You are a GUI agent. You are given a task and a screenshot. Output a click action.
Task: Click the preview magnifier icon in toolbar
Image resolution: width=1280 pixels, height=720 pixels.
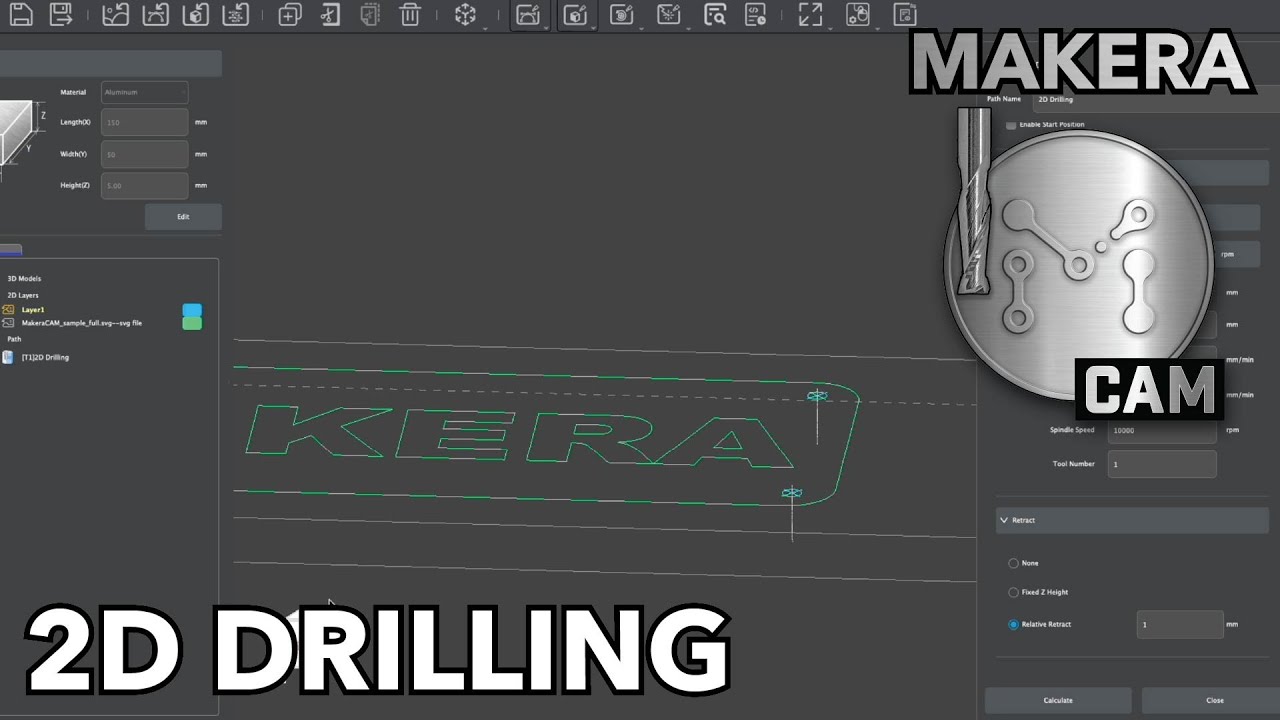pyautogui.click(x=714, y=14)
